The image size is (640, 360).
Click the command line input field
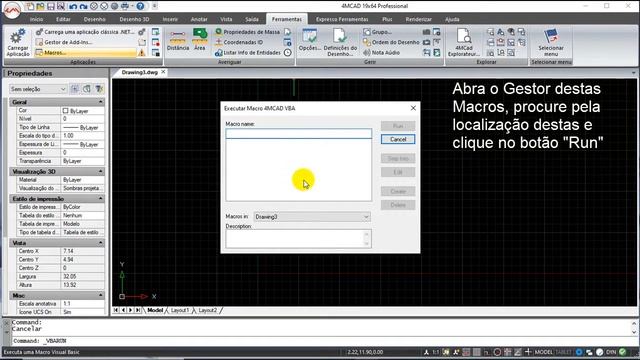point(322,341)
